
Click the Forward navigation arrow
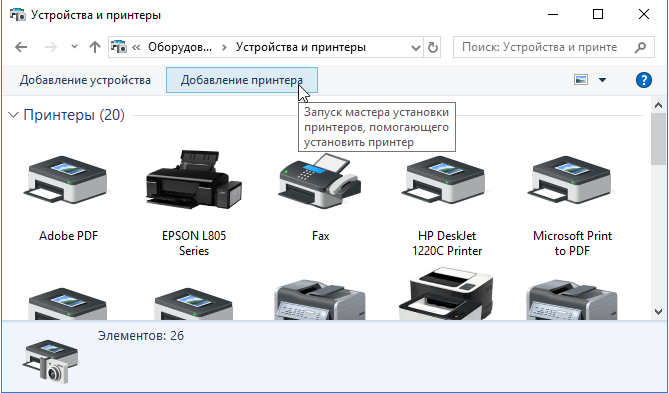tap(51, 47)
